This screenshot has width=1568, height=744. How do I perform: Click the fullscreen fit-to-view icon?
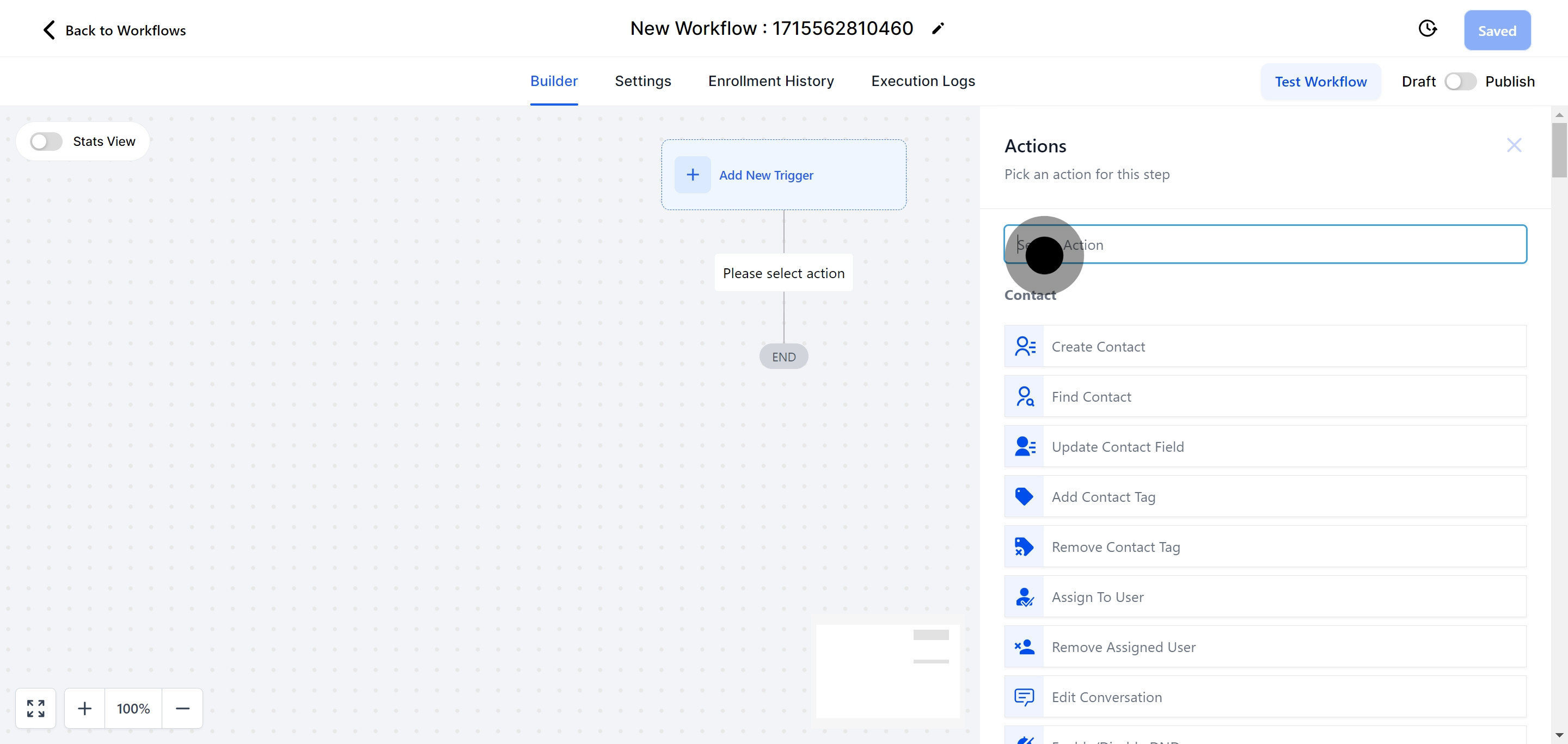[36, 708]
